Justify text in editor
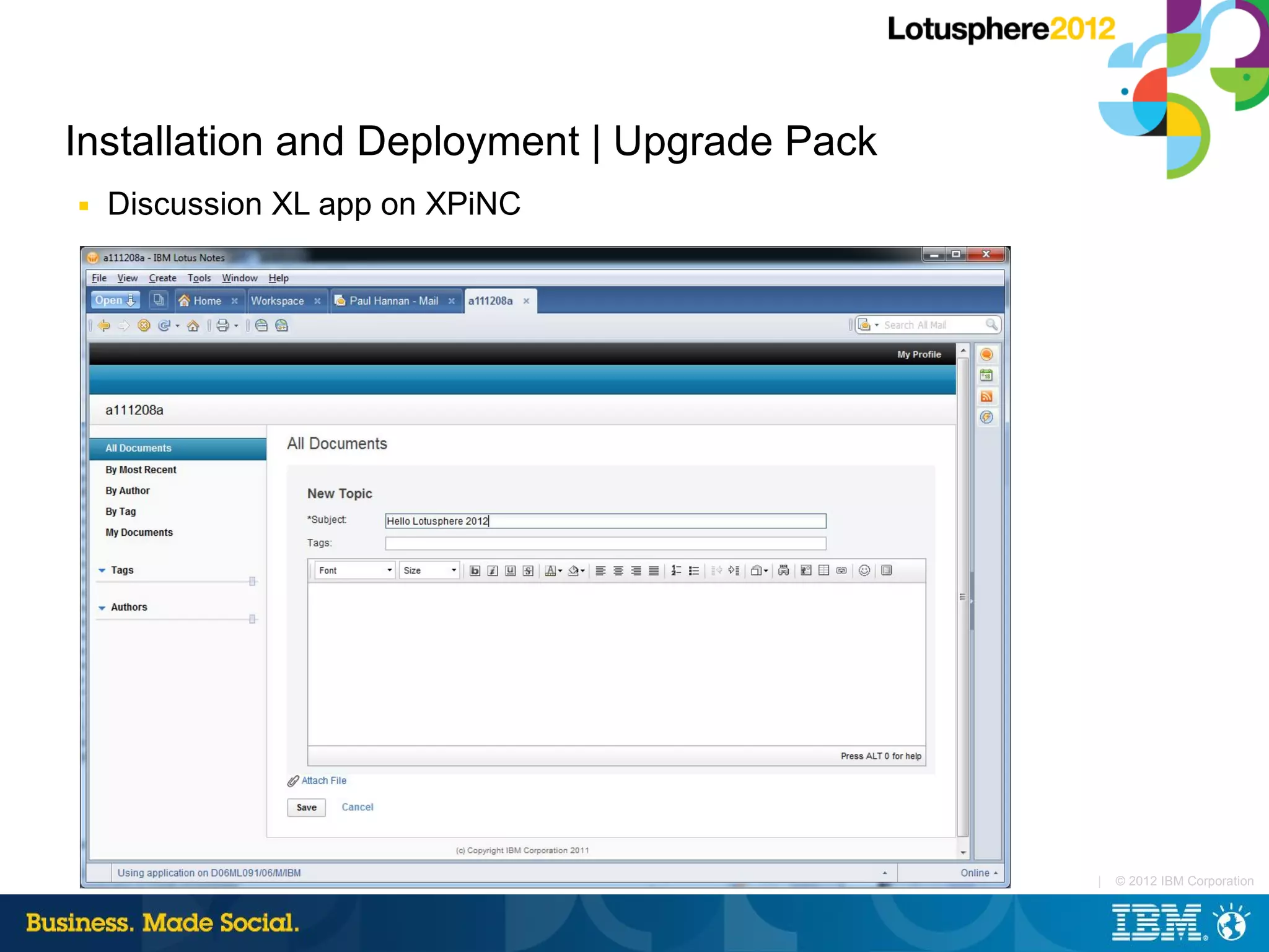Screen dimensions: 1269x952 click(x=654, y=570)
